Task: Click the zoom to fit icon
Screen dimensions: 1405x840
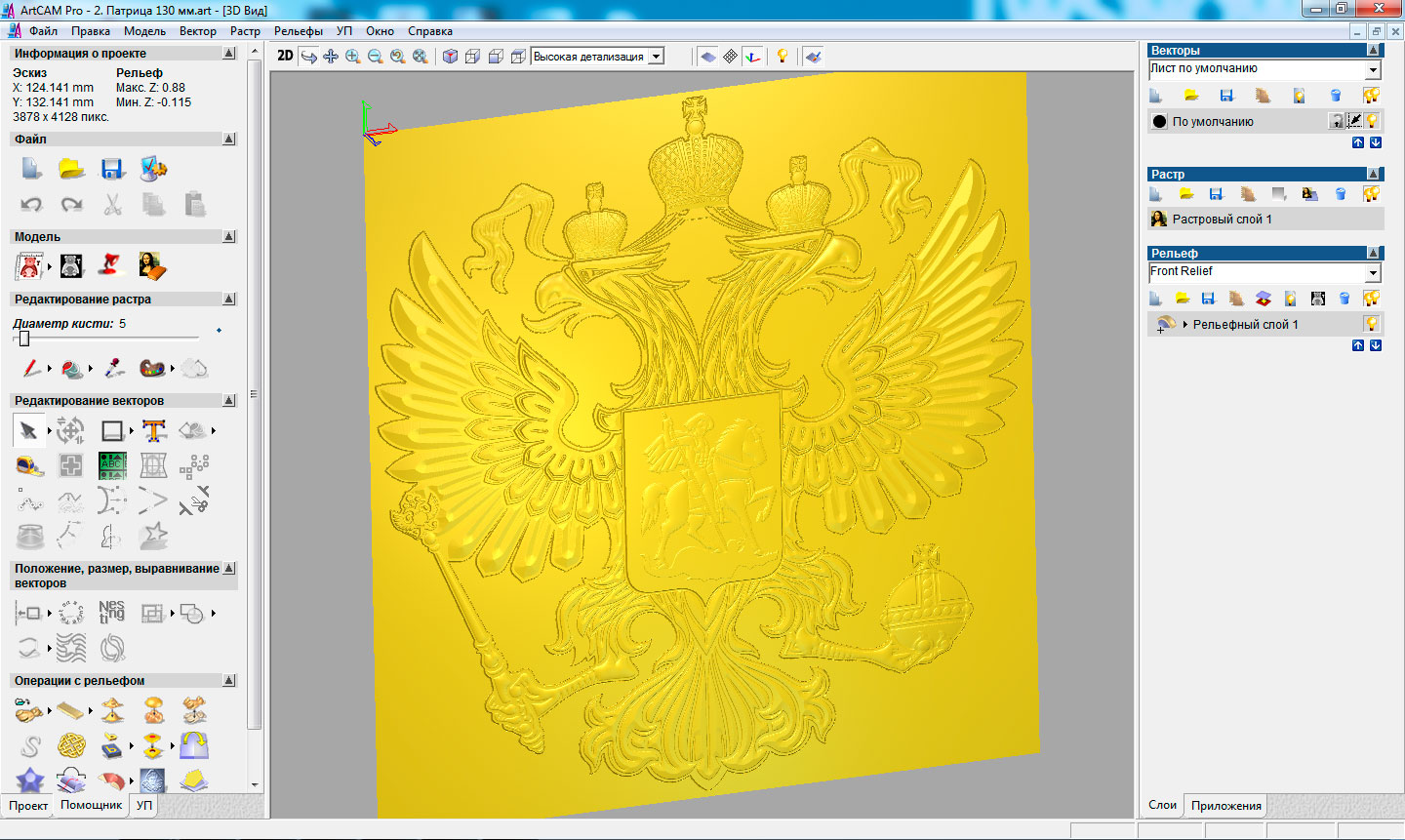Action: 420,57
